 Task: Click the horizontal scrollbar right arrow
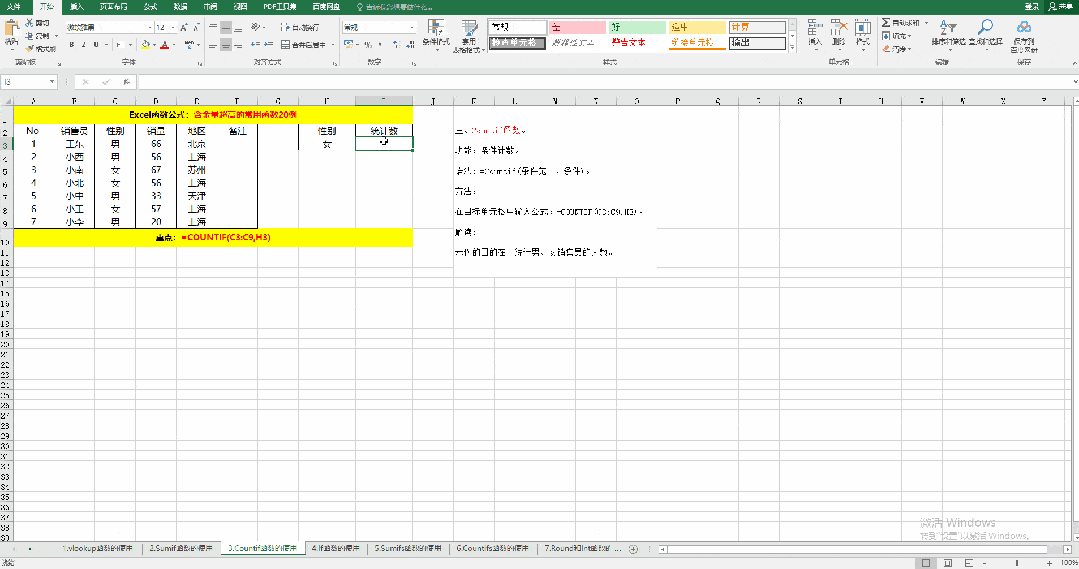1068,549
